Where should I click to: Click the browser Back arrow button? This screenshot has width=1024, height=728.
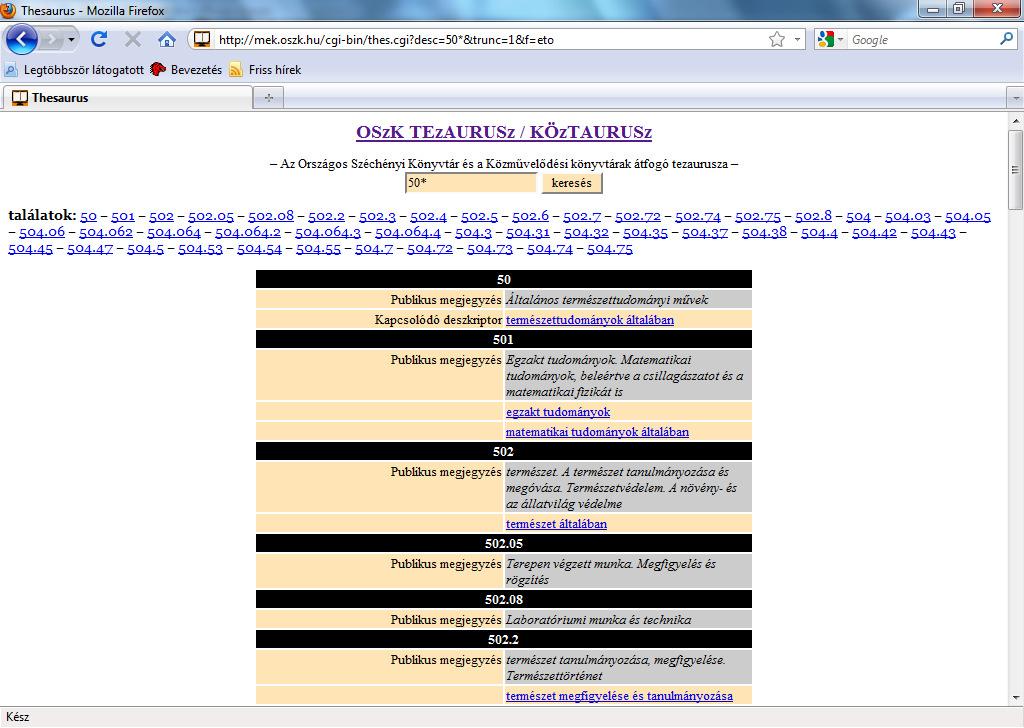[x=22, y=39]
